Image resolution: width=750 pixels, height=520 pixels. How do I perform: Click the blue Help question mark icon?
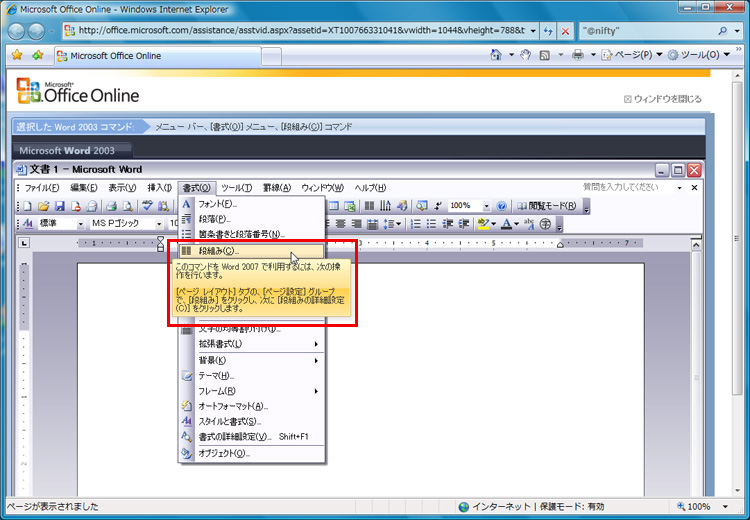coord(501,206)
